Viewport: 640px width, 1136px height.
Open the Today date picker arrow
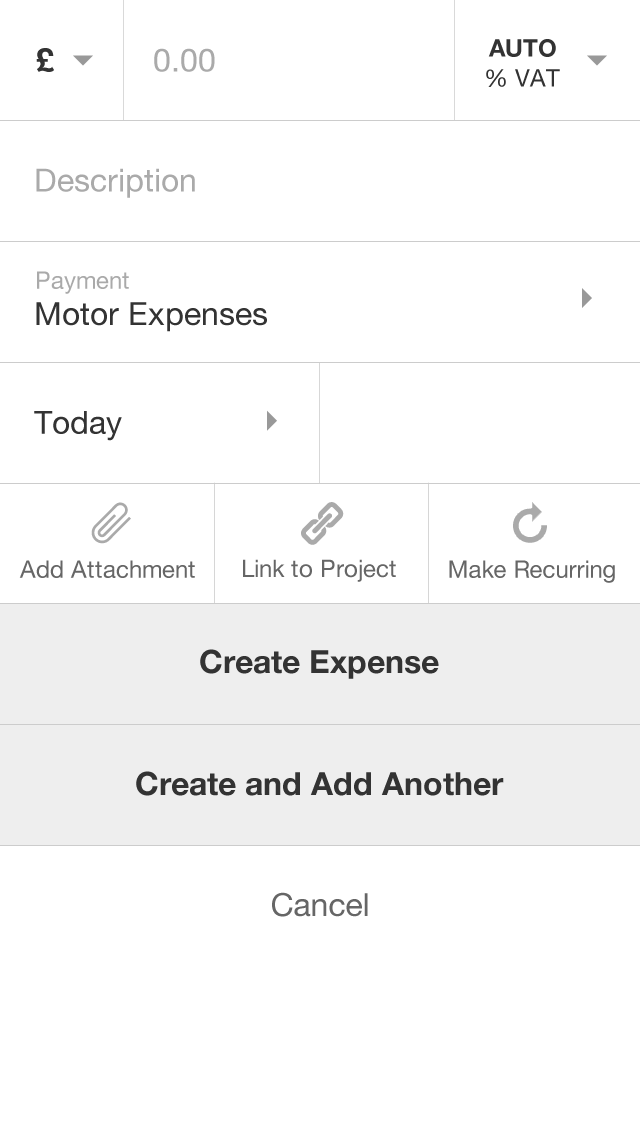pyautogui.click(x=271, y=421)
